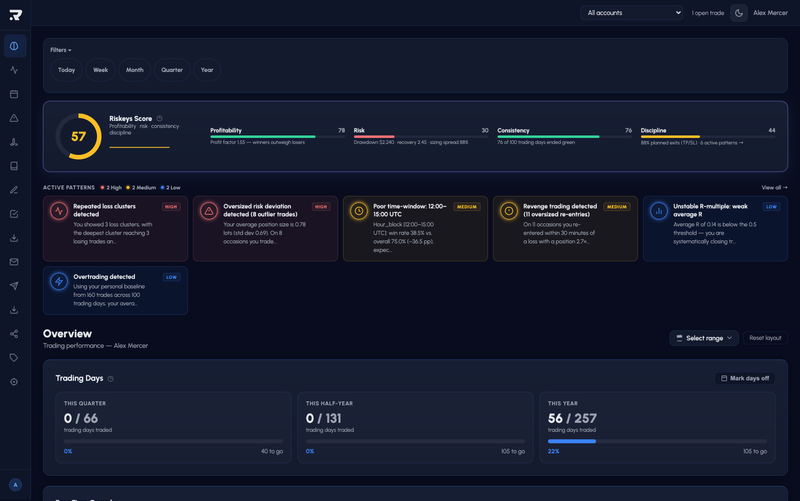Open the Repeated loss clusters detected card
The width and height of the screenshot is (800, 501).
[115, 229]
